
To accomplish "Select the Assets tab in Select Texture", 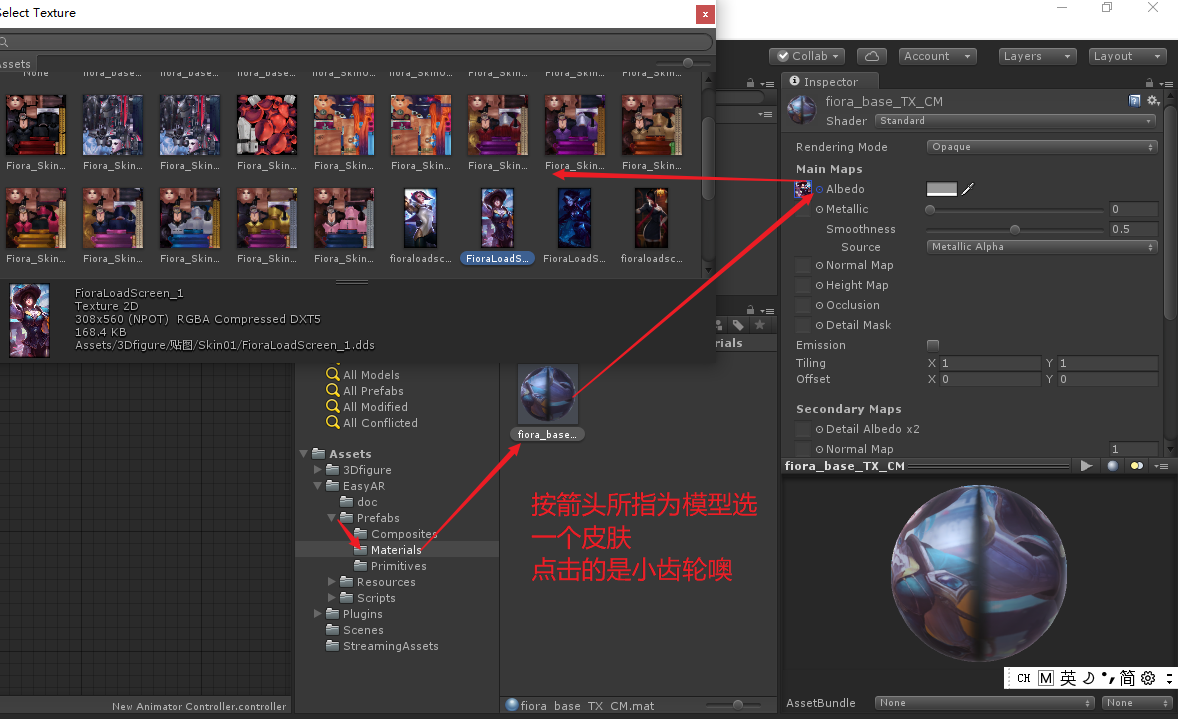I will 16,65.
